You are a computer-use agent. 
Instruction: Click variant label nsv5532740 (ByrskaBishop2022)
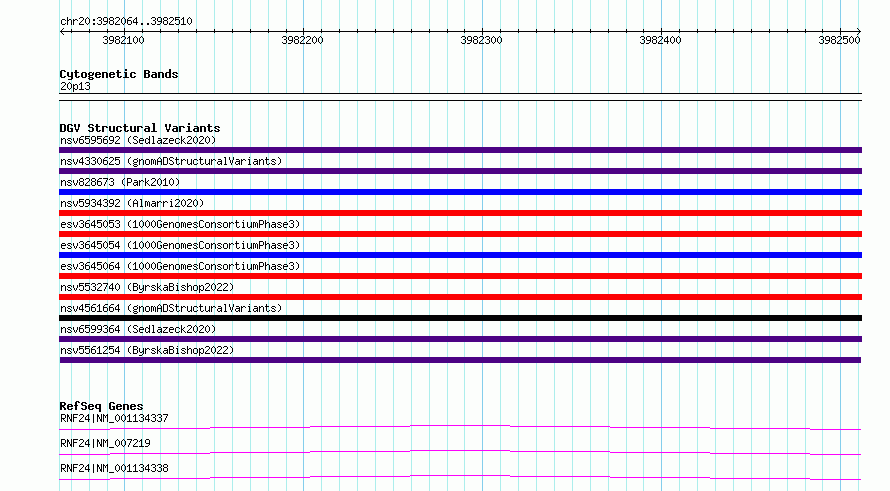click(x=147, y=287)
